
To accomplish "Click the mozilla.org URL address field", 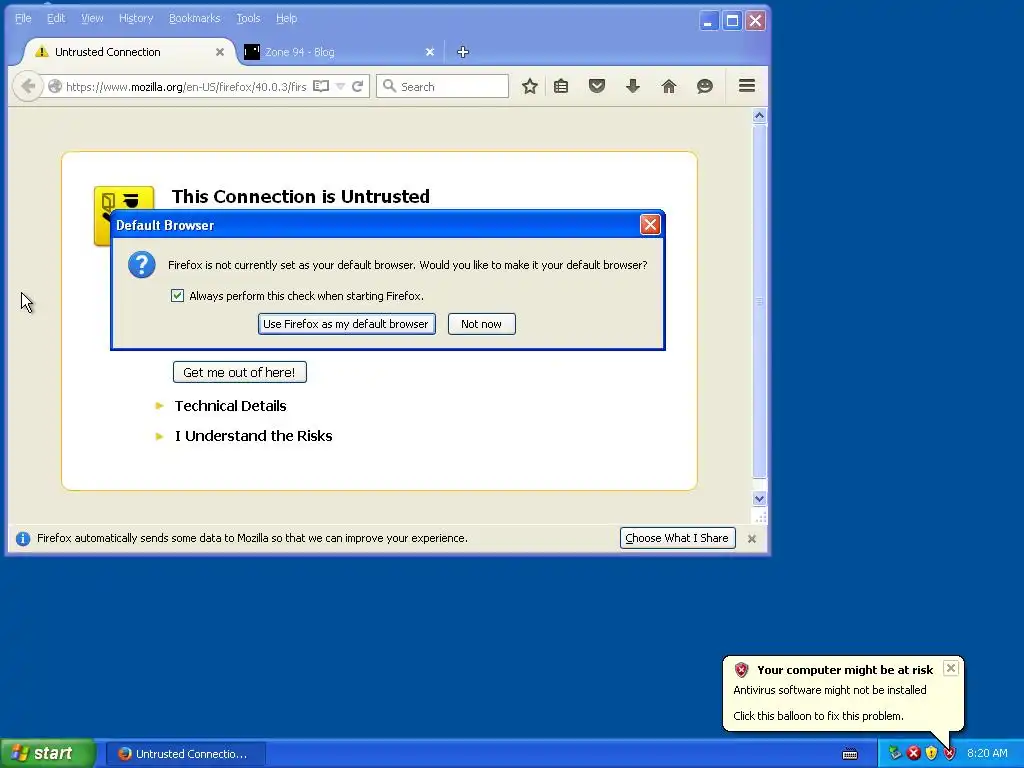I will pyautogui.click(x=186, y=87).
